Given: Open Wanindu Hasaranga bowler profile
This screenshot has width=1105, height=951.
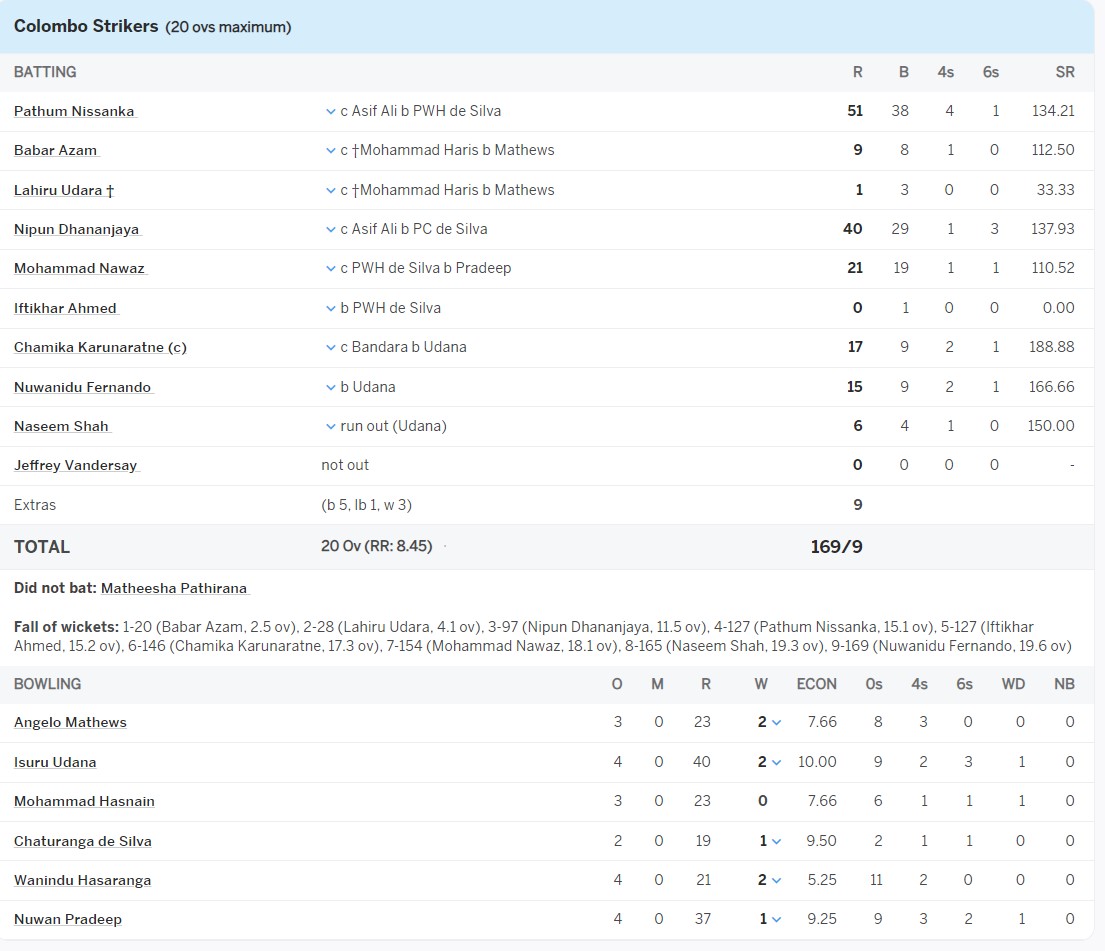Looking at the screenshot, I should [82, 880].
